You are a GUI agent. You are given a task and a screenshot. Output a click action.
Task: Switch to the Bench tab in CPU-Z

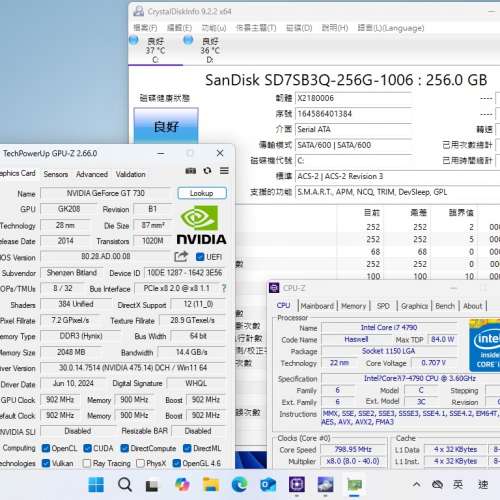(x=445, y=306)
